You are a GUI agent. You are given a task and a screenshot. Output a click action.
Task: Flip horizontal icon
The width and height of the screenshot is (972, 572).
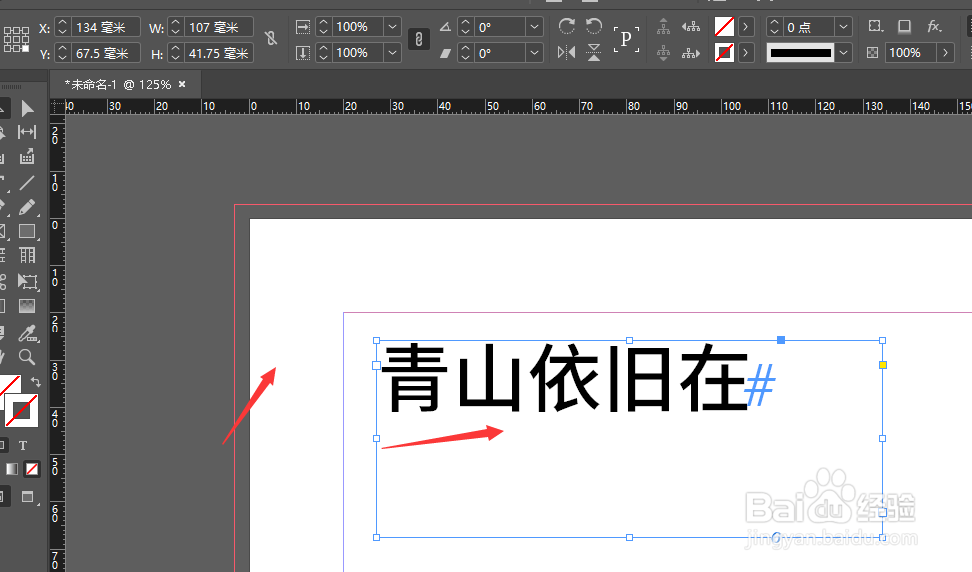pos(566,53)
